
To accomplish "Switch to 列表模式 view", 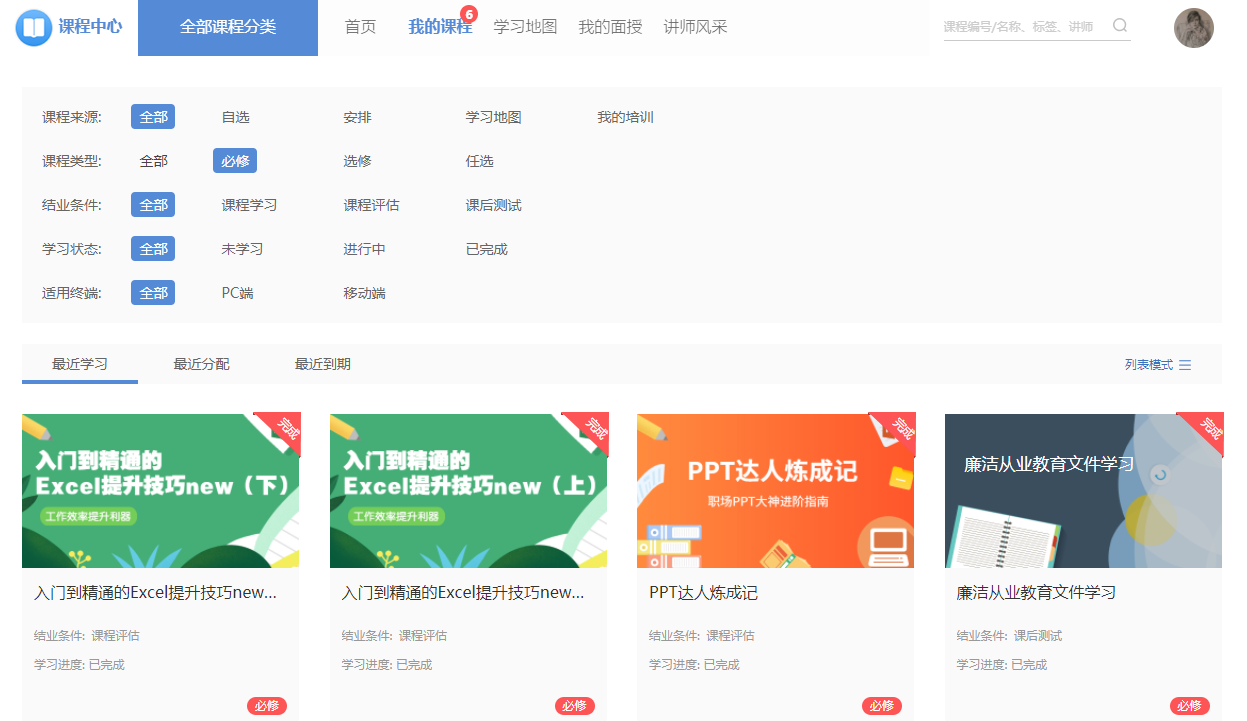I will click(x=1148, y=365).
